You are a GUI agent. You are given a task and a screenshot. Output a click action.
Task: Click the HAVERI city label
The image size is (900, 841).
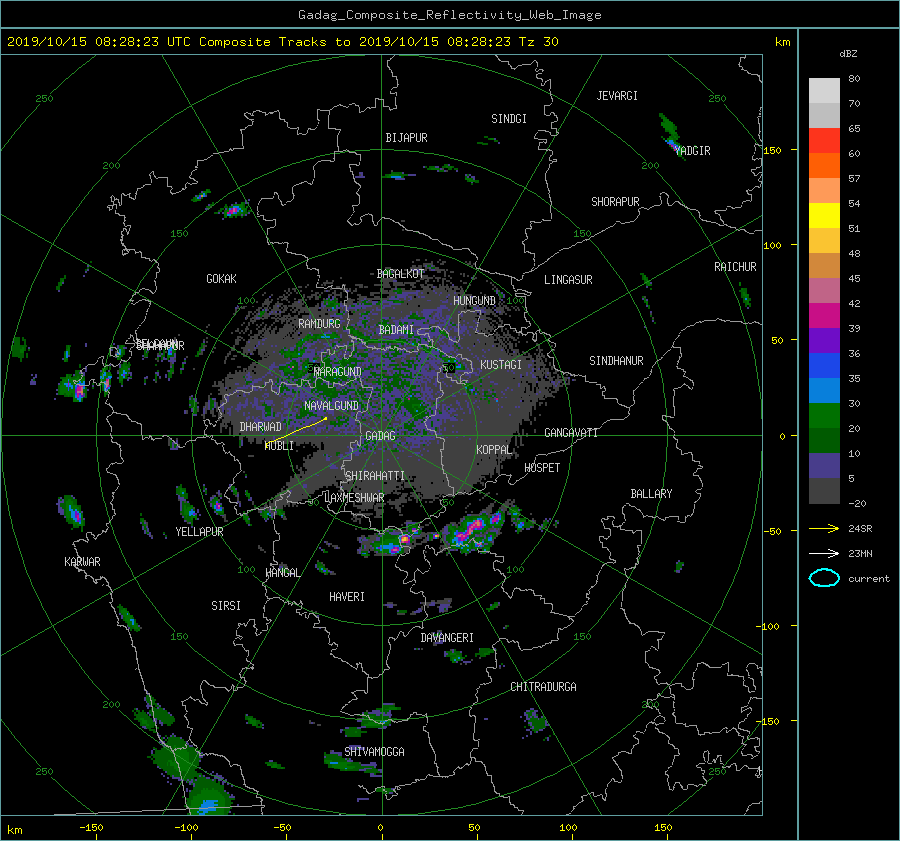[x=347, y=597]
